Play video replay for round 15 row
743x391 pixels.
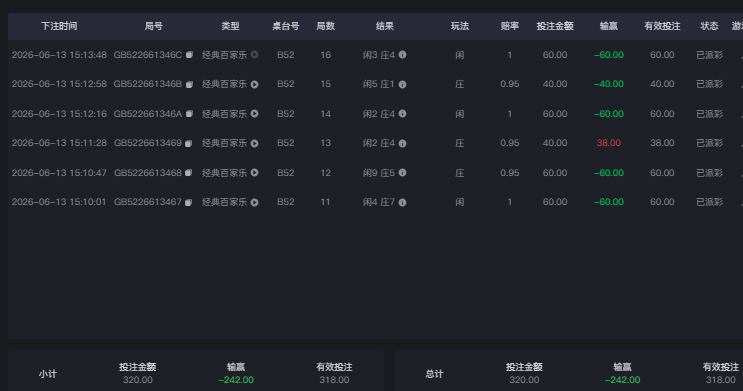pyautogui.click(x=254, y=84)
